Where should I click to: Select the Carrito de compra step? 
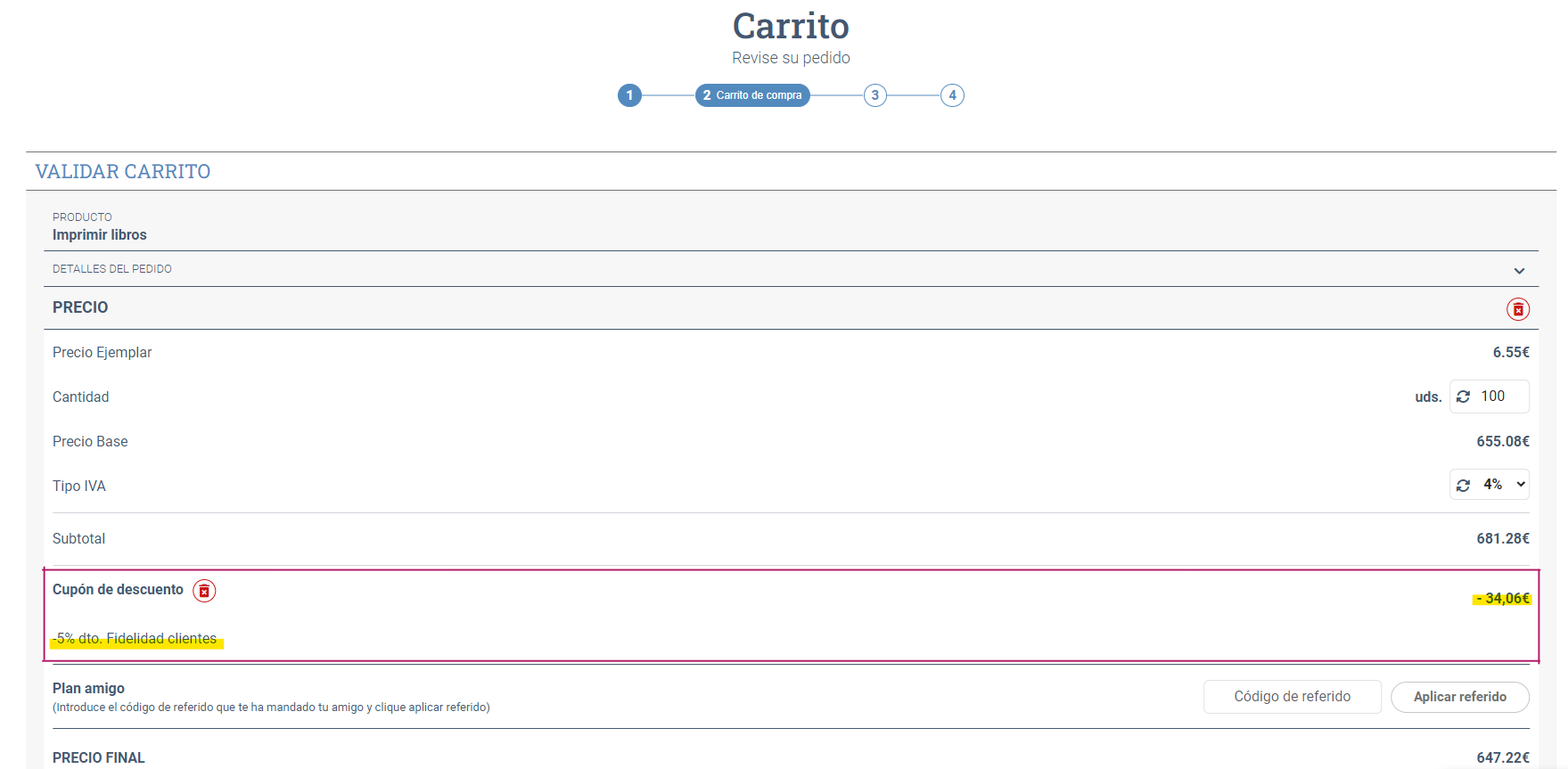pyautogui.click(x=752, y=95)
